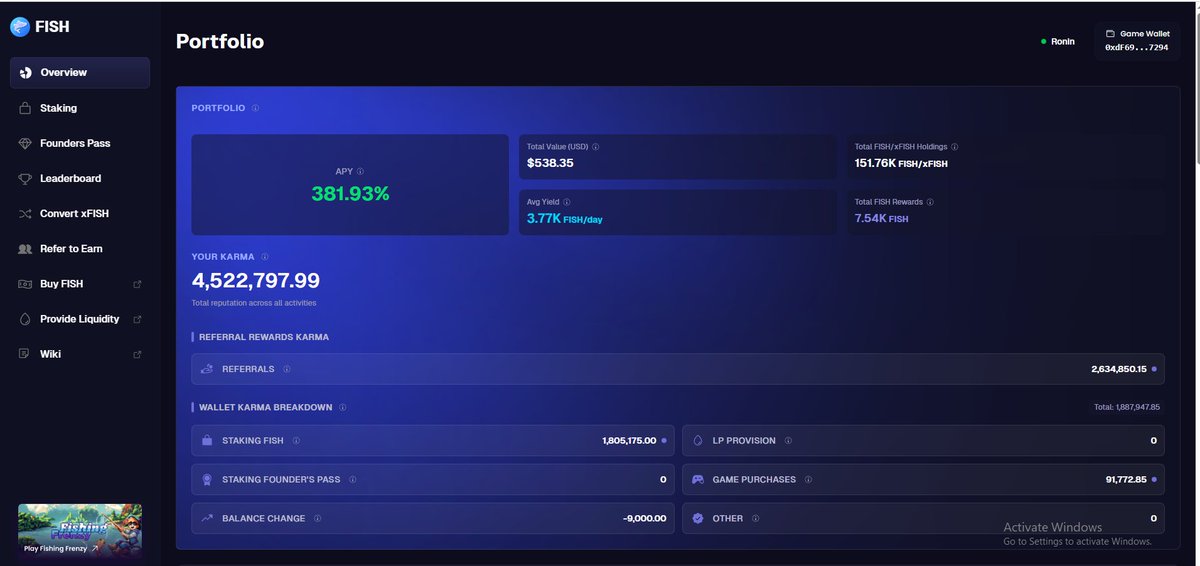Click info icon beside REFERRALS
The width and height of the screenshot is (1200, 566).
click(287, 369)
